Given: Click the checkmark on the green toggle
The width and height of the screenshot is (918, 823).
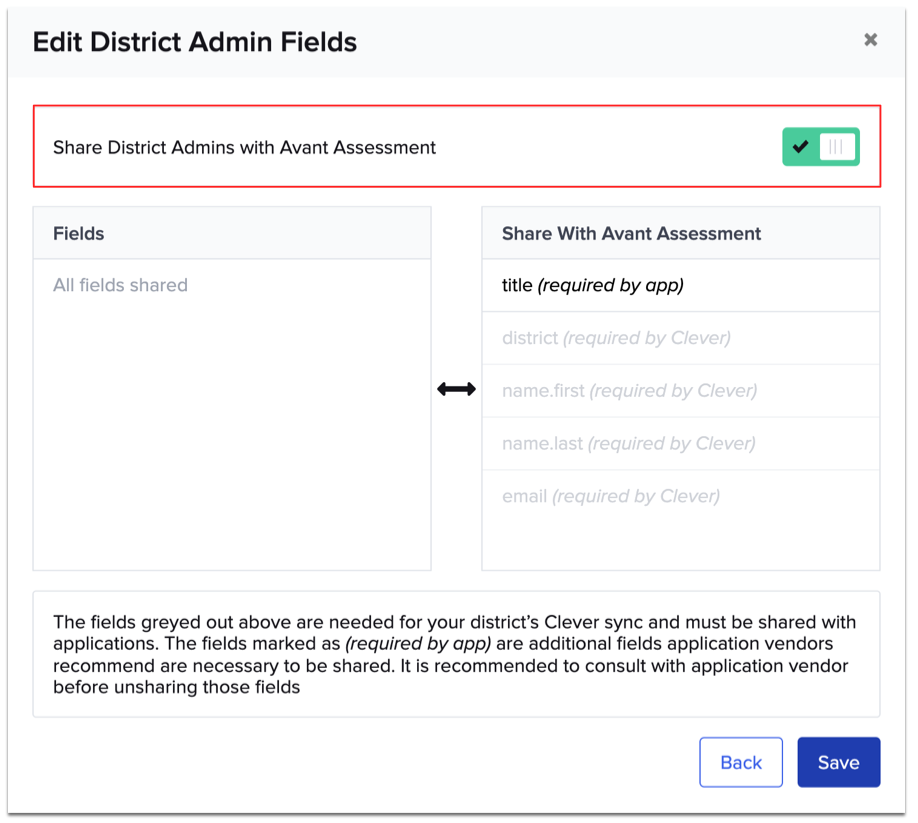Looking at the screenshot, I should pos(800,146).
